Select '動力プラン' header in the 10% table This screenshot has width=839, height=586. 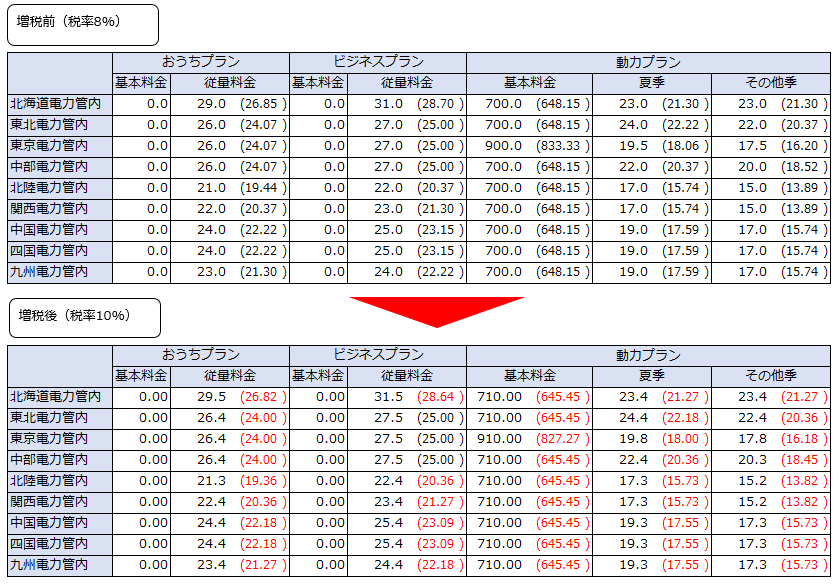pos(649,355)
